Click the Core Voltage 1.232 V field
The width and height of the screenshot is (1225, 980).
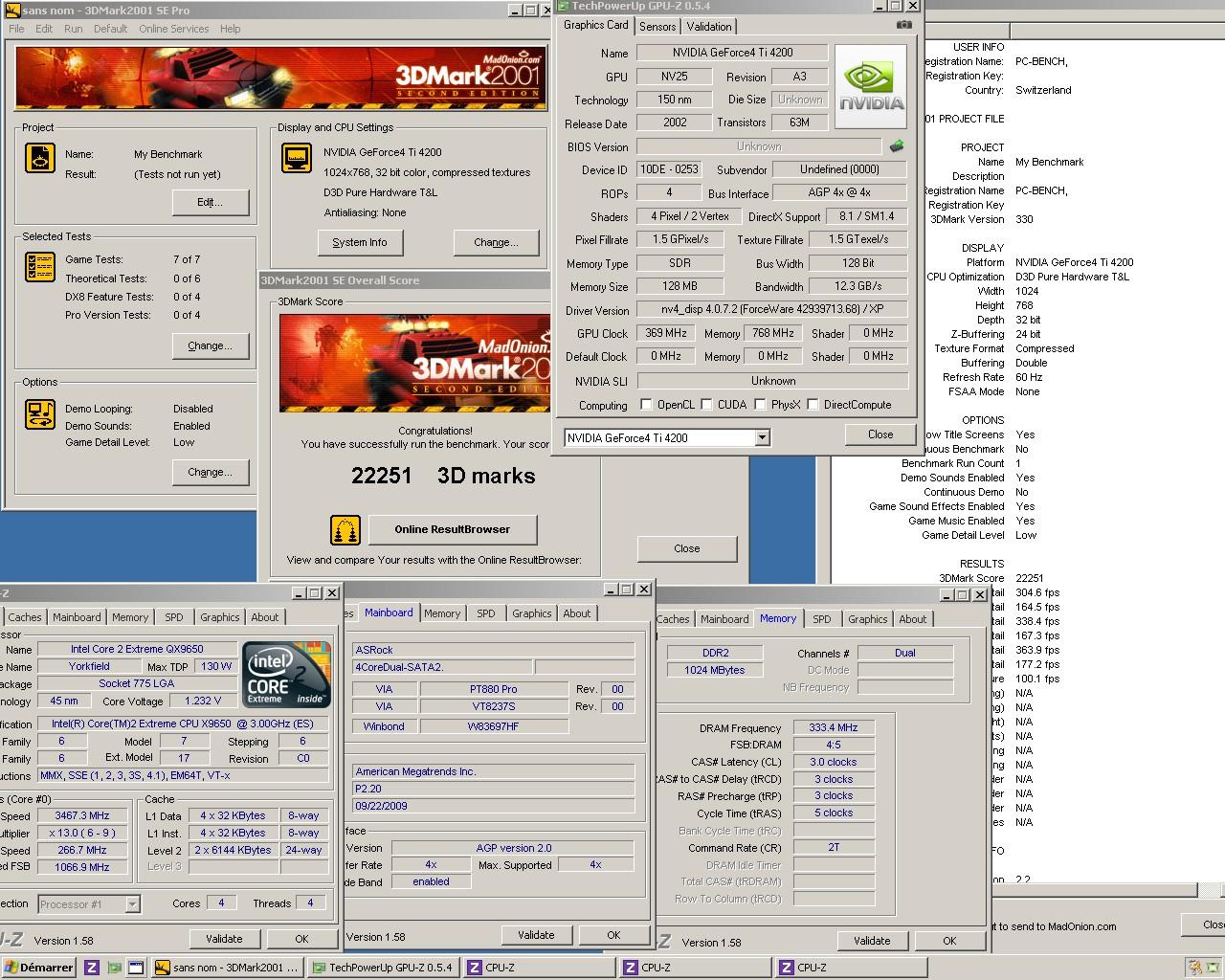202,701
